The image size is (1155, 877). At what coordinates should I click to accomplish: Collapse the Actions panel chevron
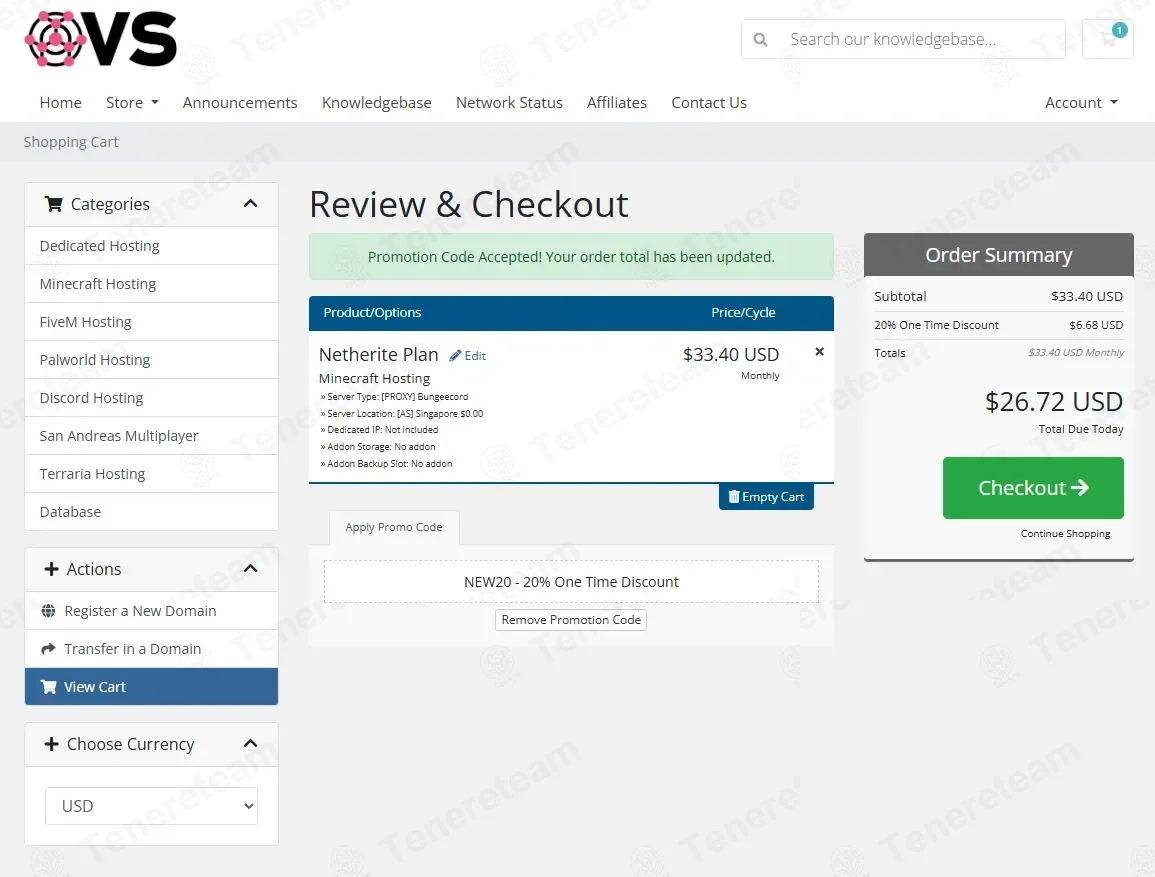tap(250, 568)
